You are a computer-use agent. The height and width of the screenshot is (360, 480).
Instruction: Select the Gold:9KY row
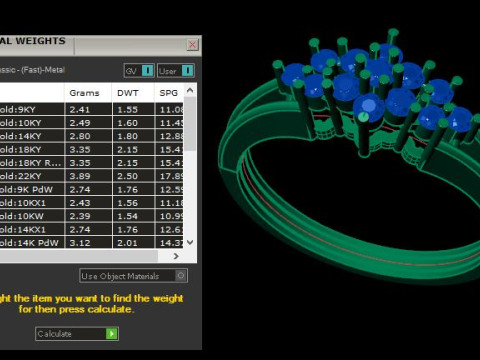[x=92, y=109]
